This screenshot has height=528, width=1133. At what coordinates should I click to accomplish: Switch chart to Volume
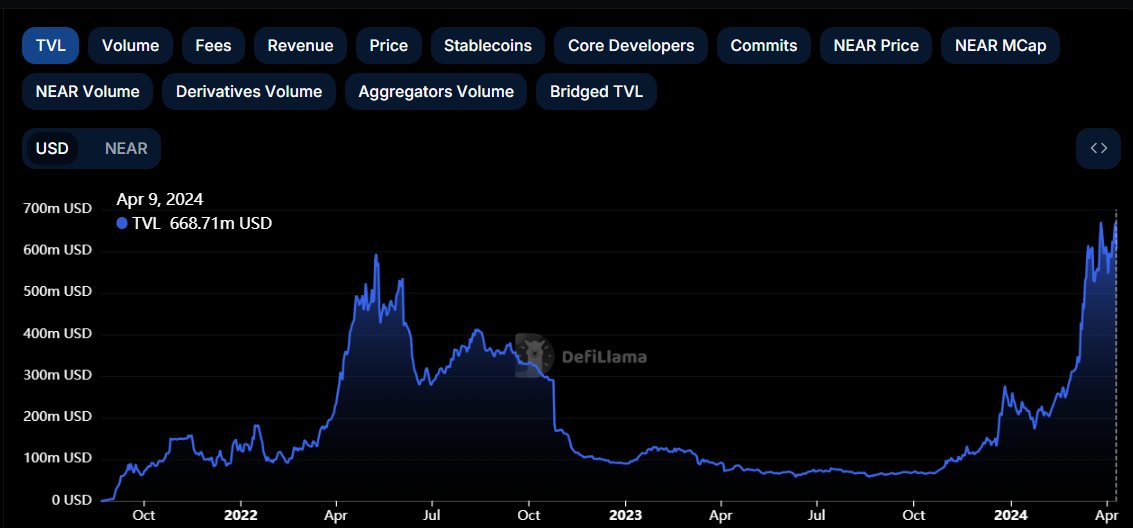pyautogui.click(x=130, y=46)
